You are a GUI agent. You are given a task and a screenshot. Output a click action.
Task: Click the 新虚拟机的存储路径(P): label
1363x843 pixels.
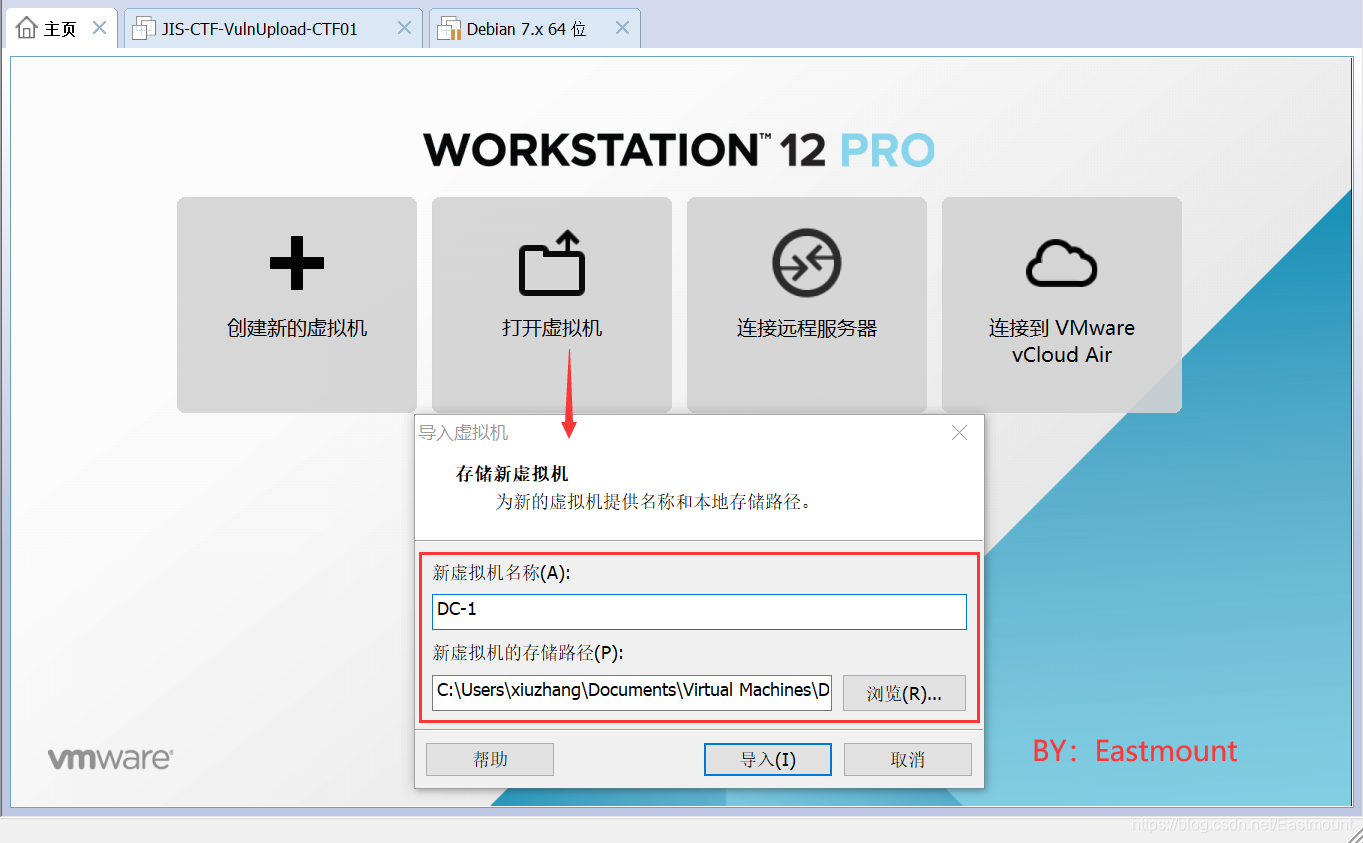pyautogui.click(x=528, y=653)
